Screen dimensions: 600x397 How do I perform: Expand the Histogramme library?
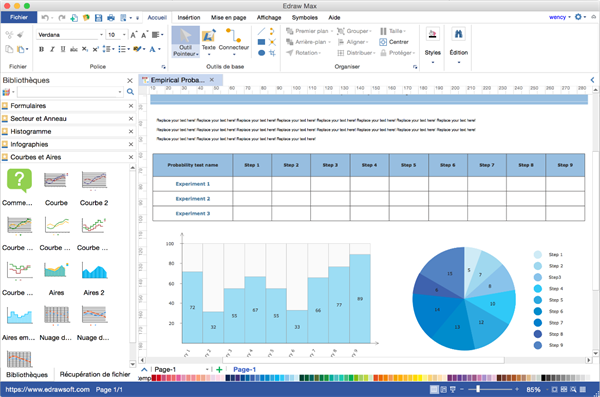(x=68, y=131)
